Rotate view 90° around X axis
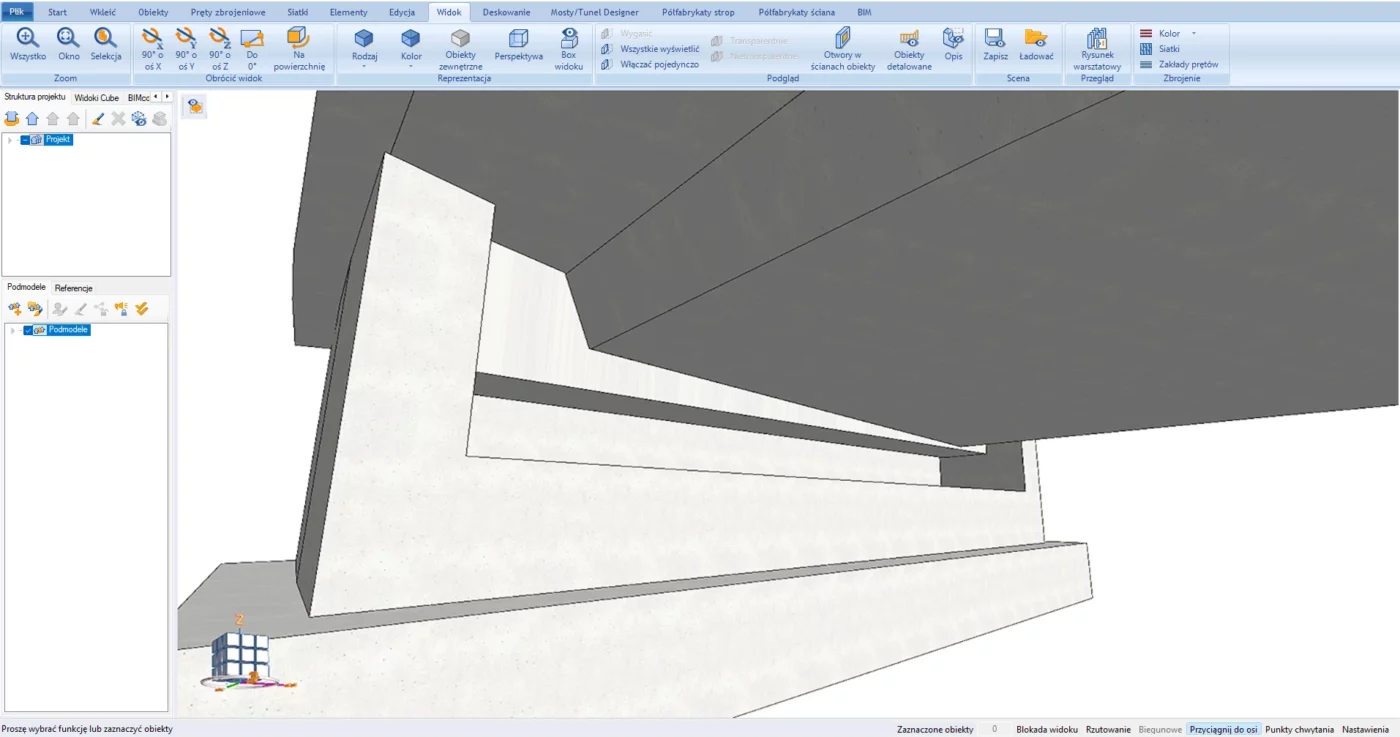Viewport: 1400px width, 737px height. [x=151, y=47]
